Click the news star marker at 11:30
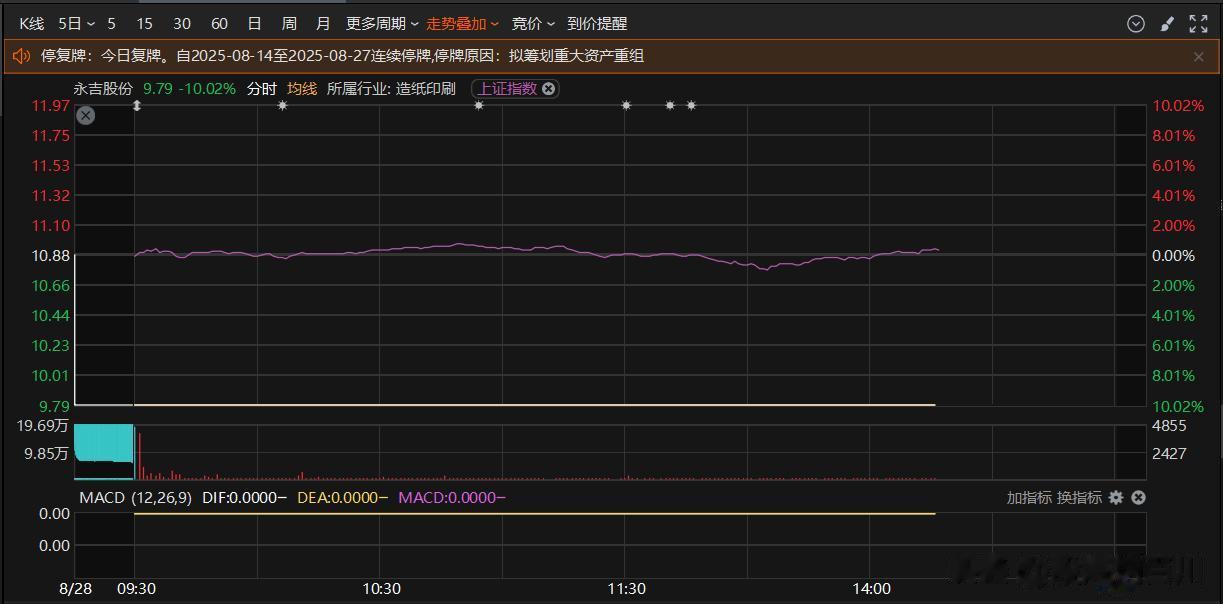Image resolution: width=1223 pixels, height=604 pixels. pyautogui.click(x=626, y=105)
